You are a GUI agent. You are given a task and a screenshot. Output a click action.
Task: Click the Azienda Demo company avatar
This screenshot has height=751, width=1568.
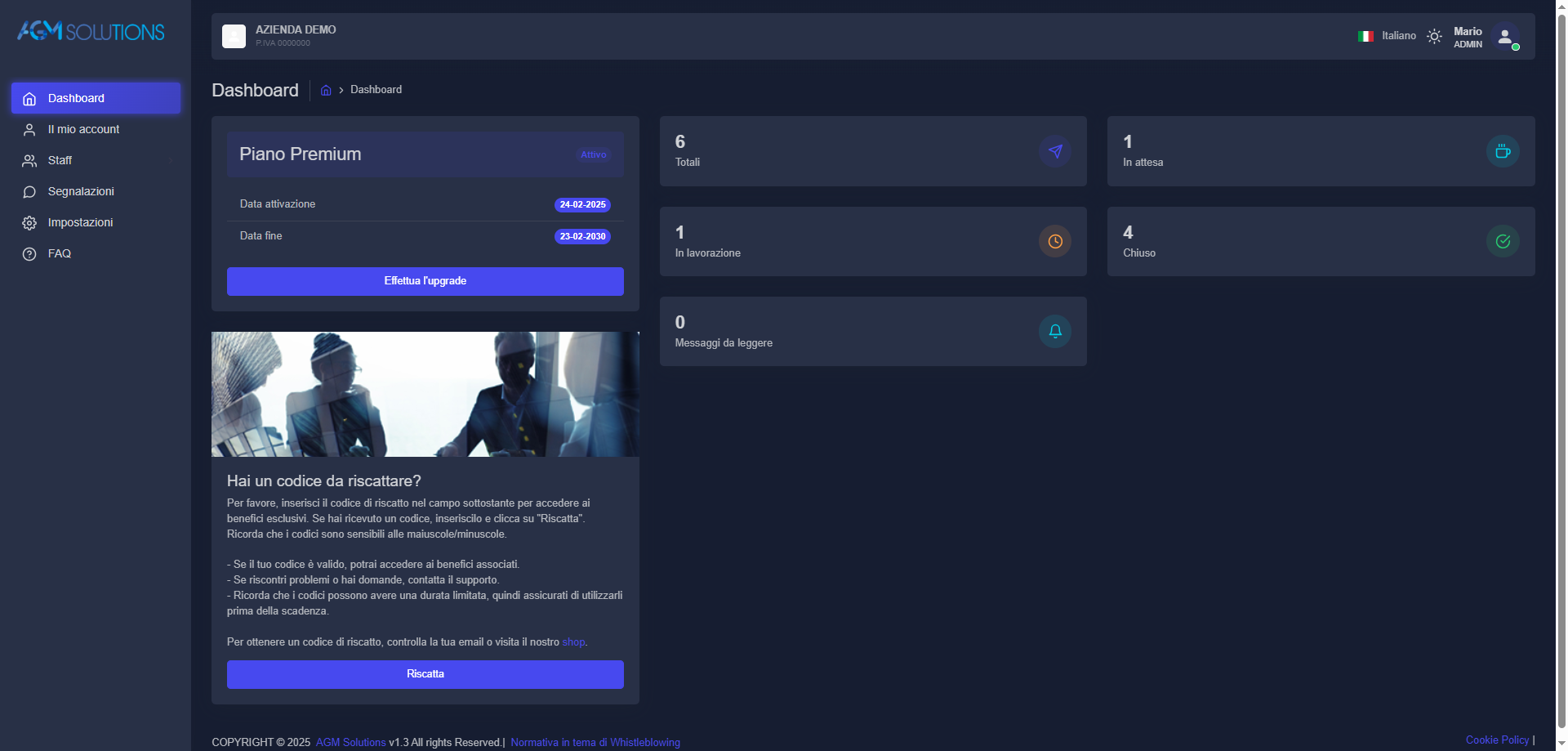(x=234, y=36)
